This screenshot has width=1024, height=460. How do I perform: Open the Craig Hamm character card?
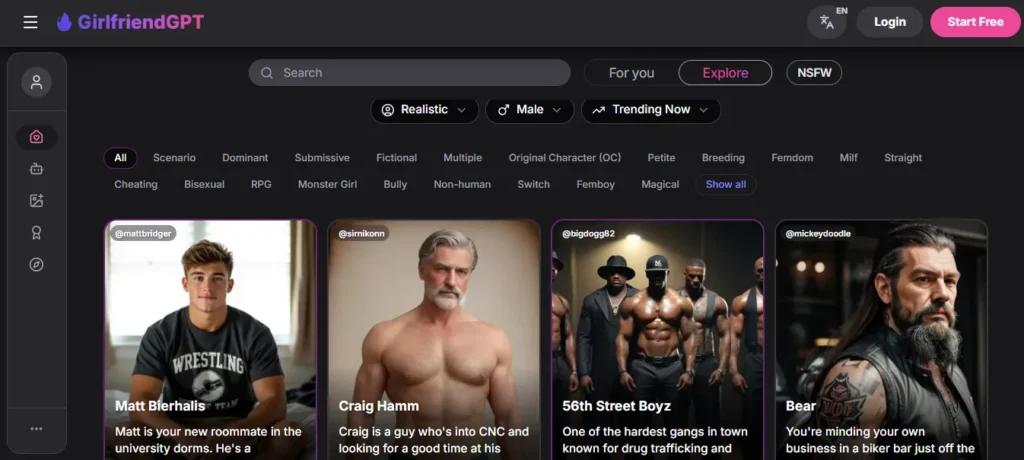coord(434,340)
